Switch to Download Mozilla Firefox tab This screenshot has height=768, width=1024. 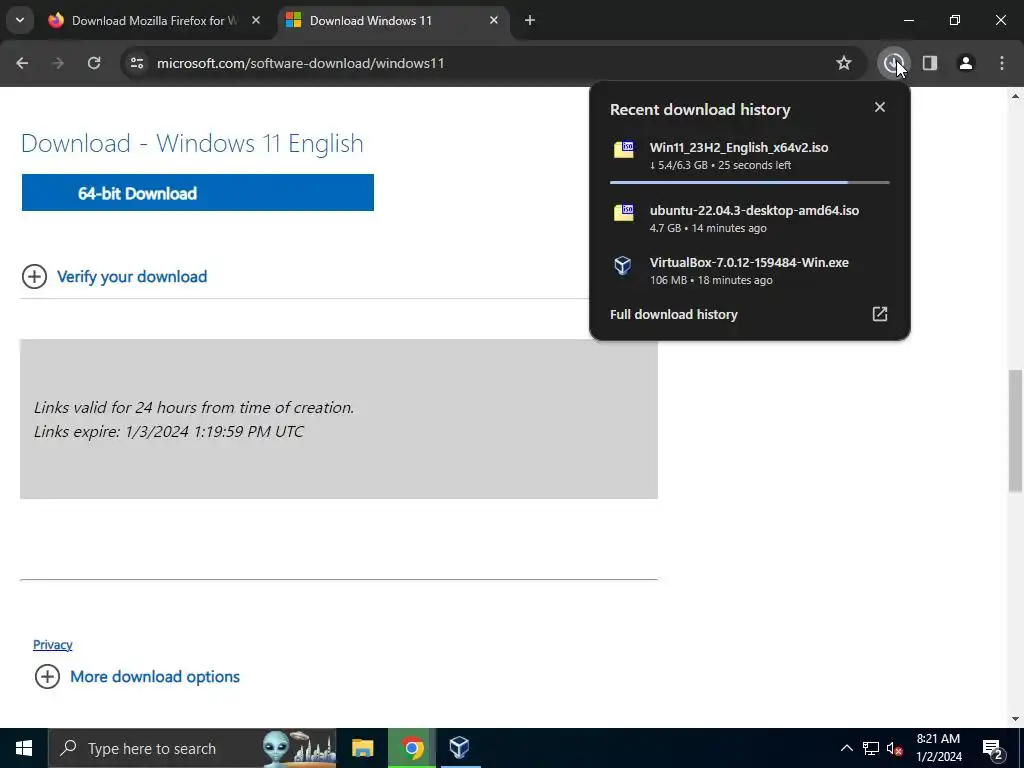coord(155,21)
